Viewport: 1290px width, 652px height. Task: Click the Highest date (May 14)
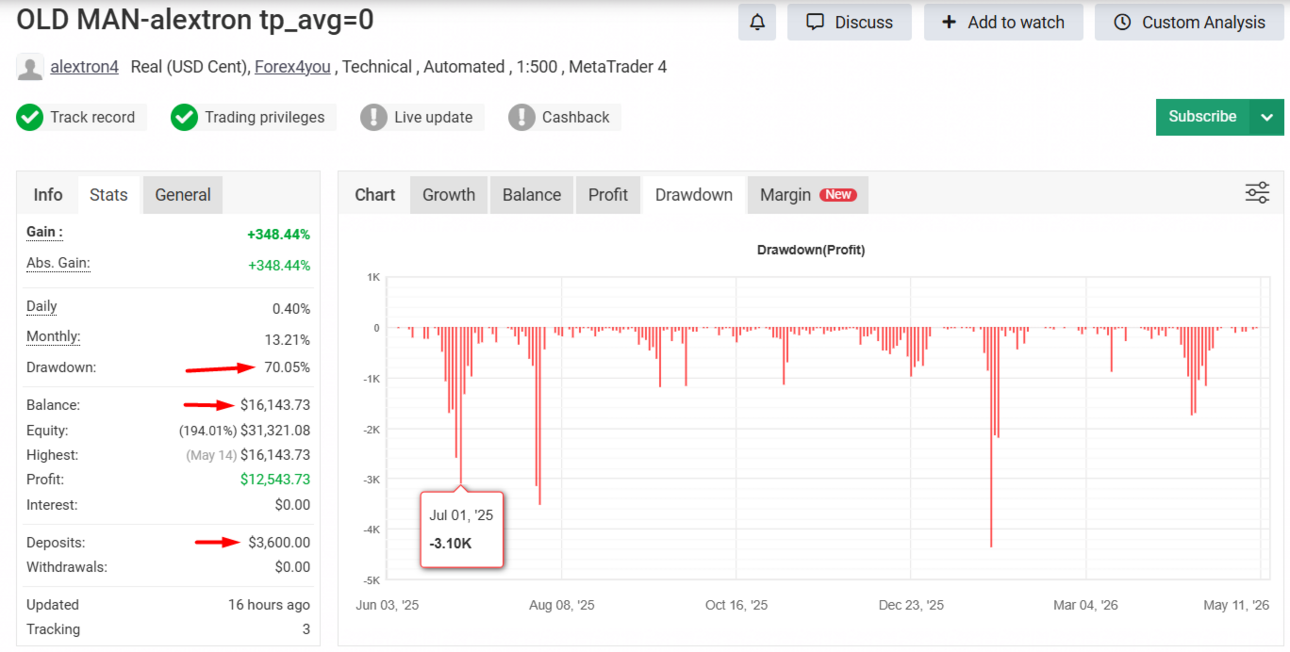210,455
